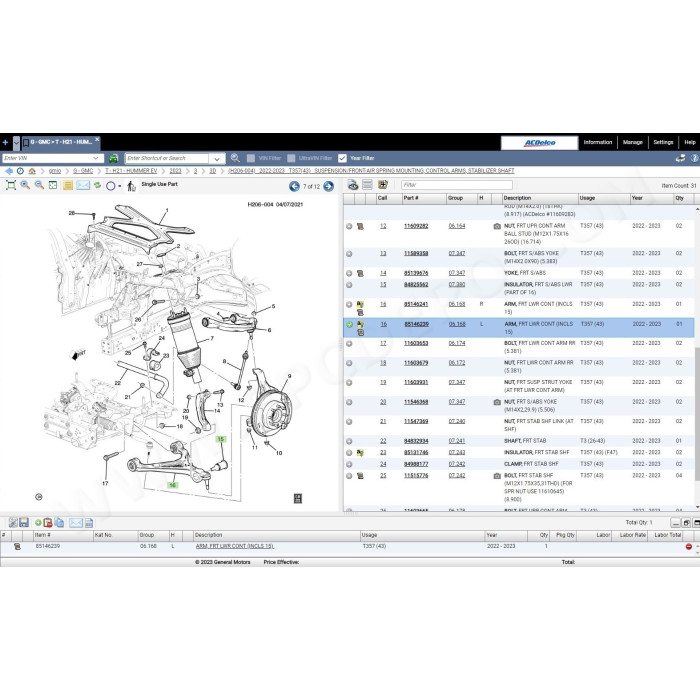Image resolution: width=700 pixels, height=700 pixels.
Task: Click the printer icon in the blue bar
Action: (680, 158)
